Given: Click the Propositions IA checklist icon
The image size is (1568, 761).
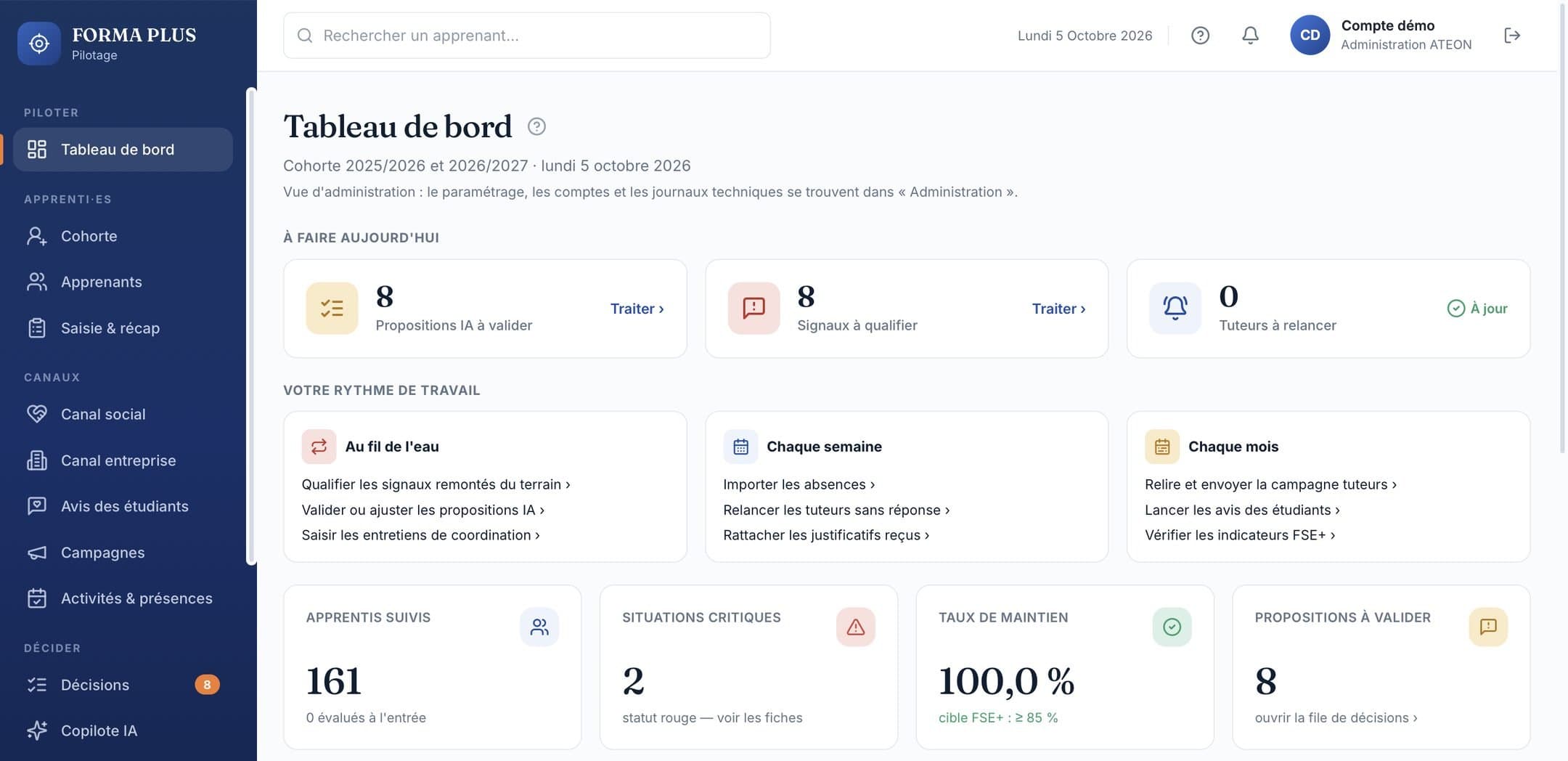Looking at the screenshot, I should coord(332,308).
